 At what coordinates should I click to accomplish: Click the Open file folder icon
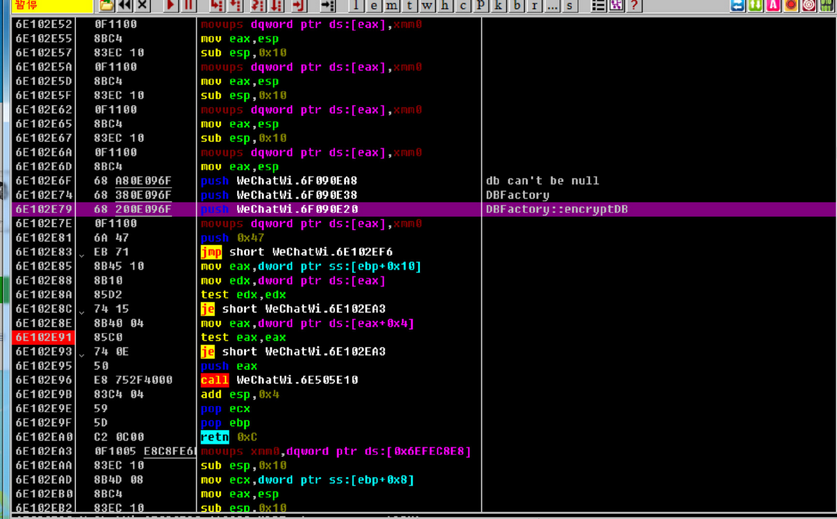tap(106, 5)
